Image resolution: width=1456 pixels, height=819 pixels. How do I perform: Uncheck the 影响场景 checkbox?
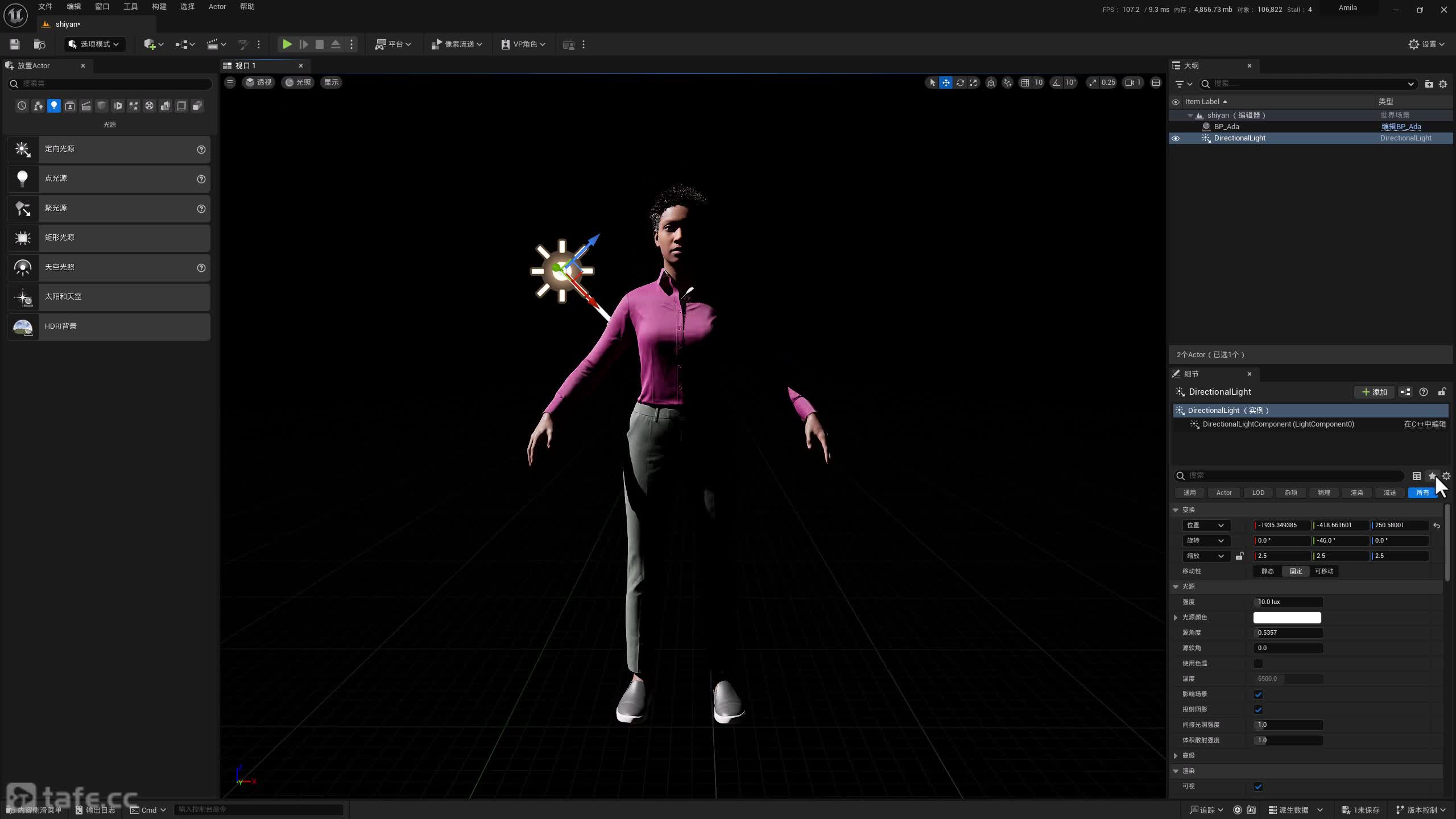(x=1258, y=694)
